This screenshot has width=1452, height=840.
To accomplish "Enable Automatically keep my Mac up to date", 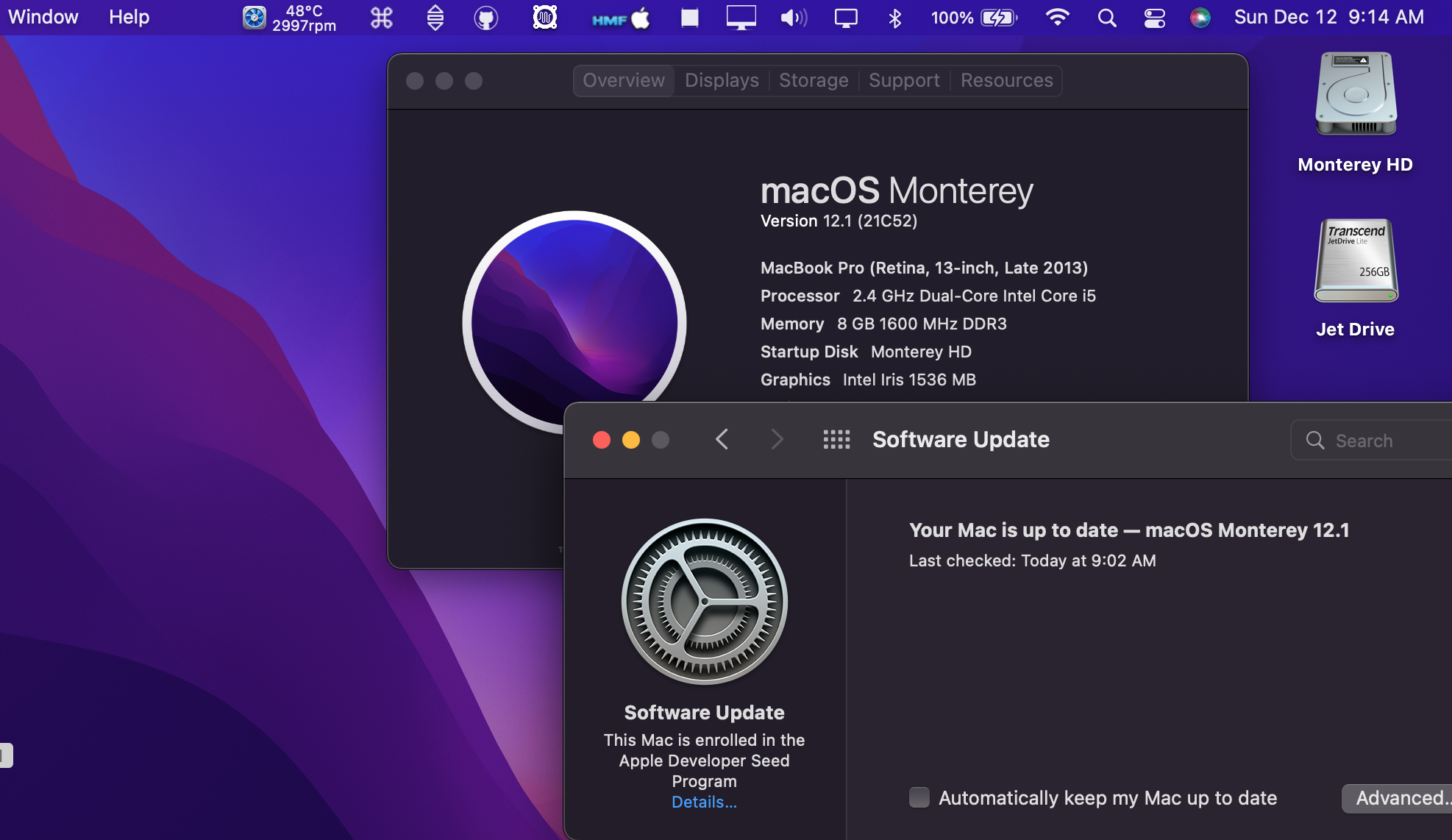I will coord(919,797).
